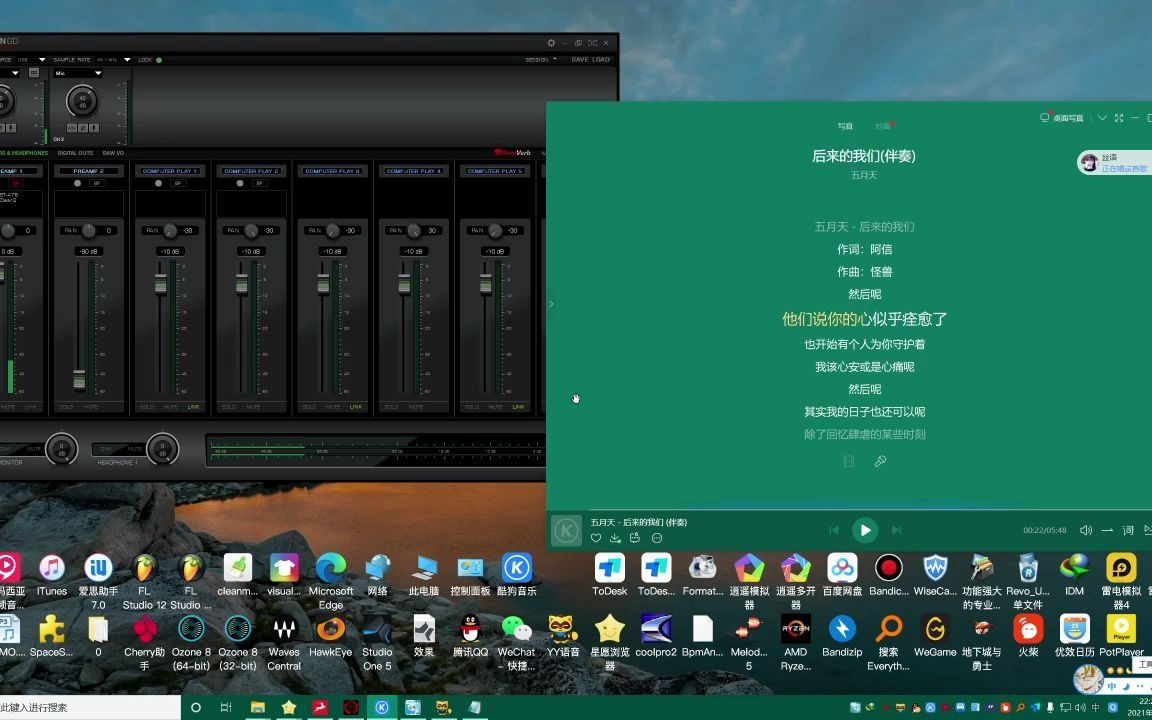This screenshot has height=720, width=1152.
Task: Play the song in Kugou player
Action: (x=865, y=530)
